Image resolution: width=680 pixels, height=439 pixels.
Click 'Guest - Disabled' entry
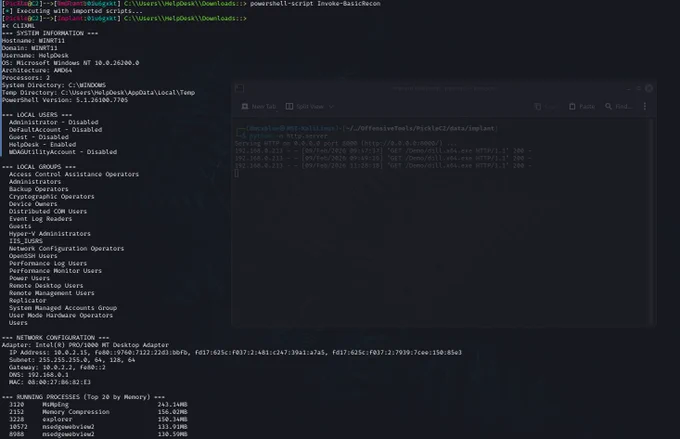[39, 137]
